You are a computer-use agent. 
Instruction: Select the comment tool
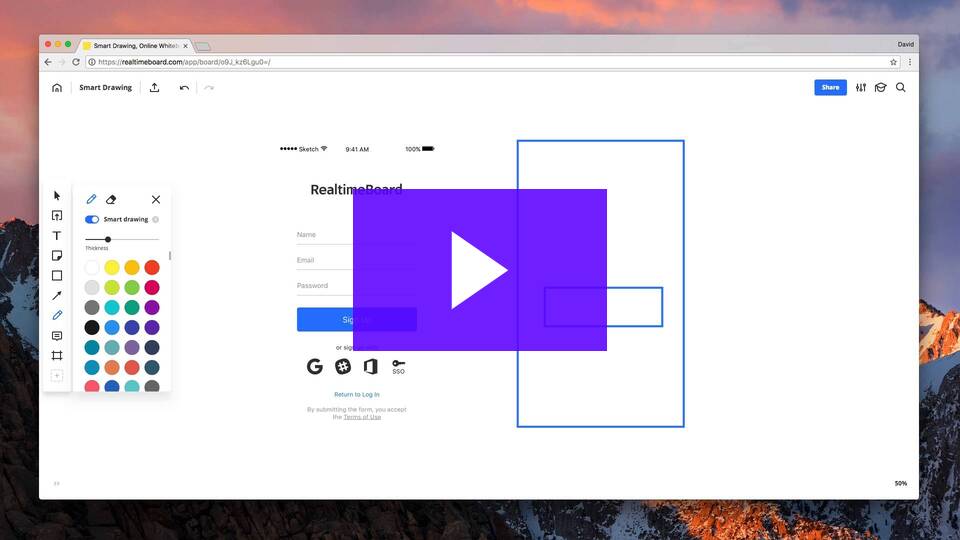[57, 336]
